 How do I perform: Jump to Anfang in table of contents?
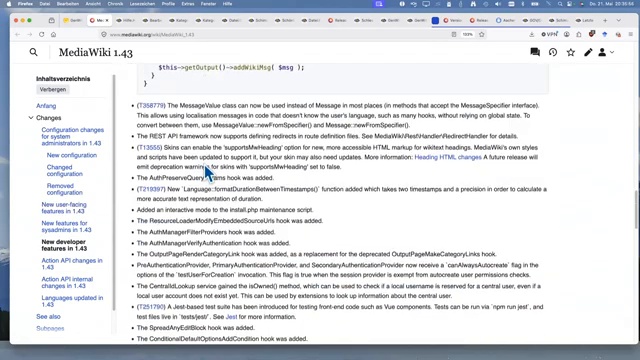tap(46, 106)
